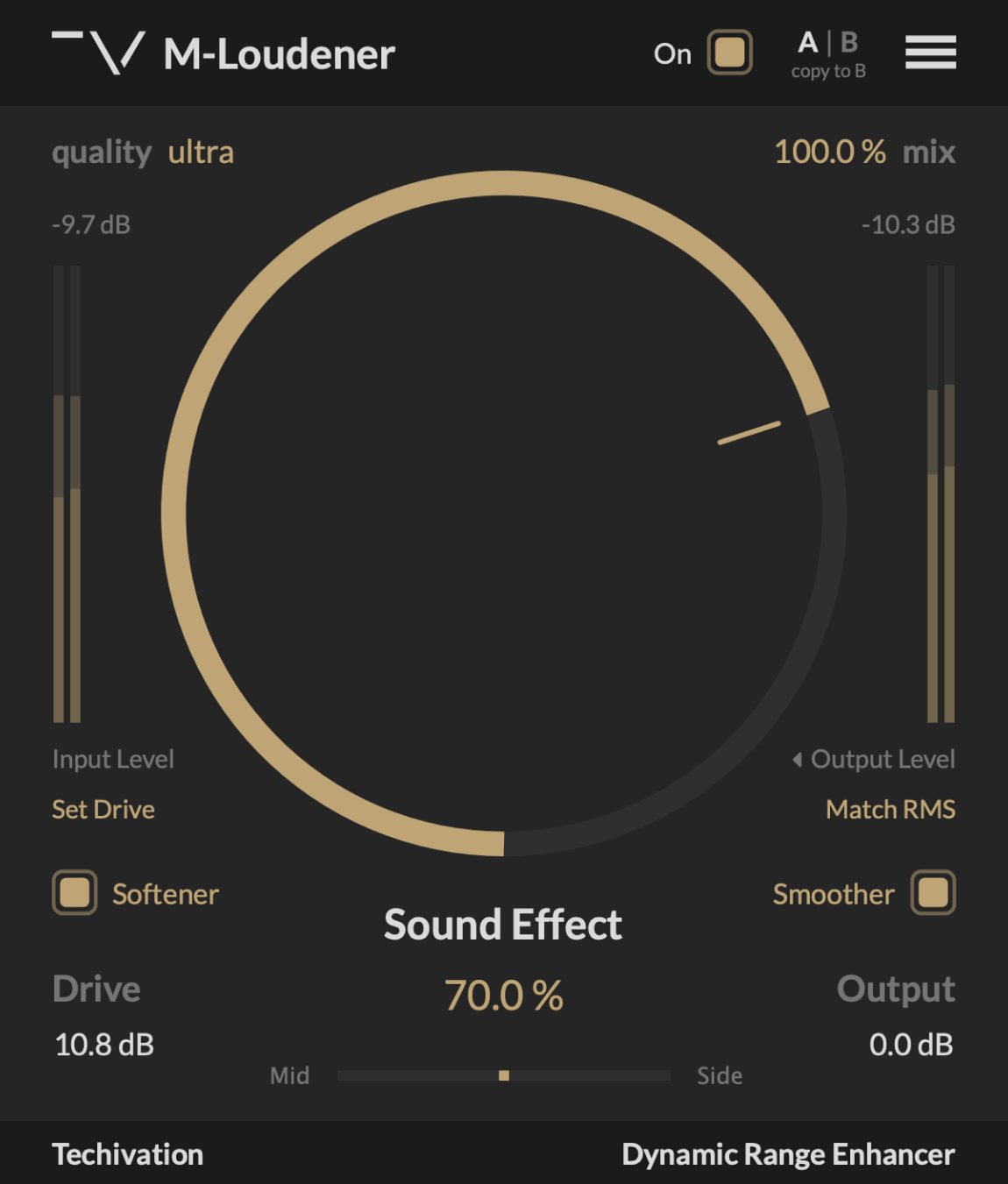Switch to preset slot B

pos(848,42)
